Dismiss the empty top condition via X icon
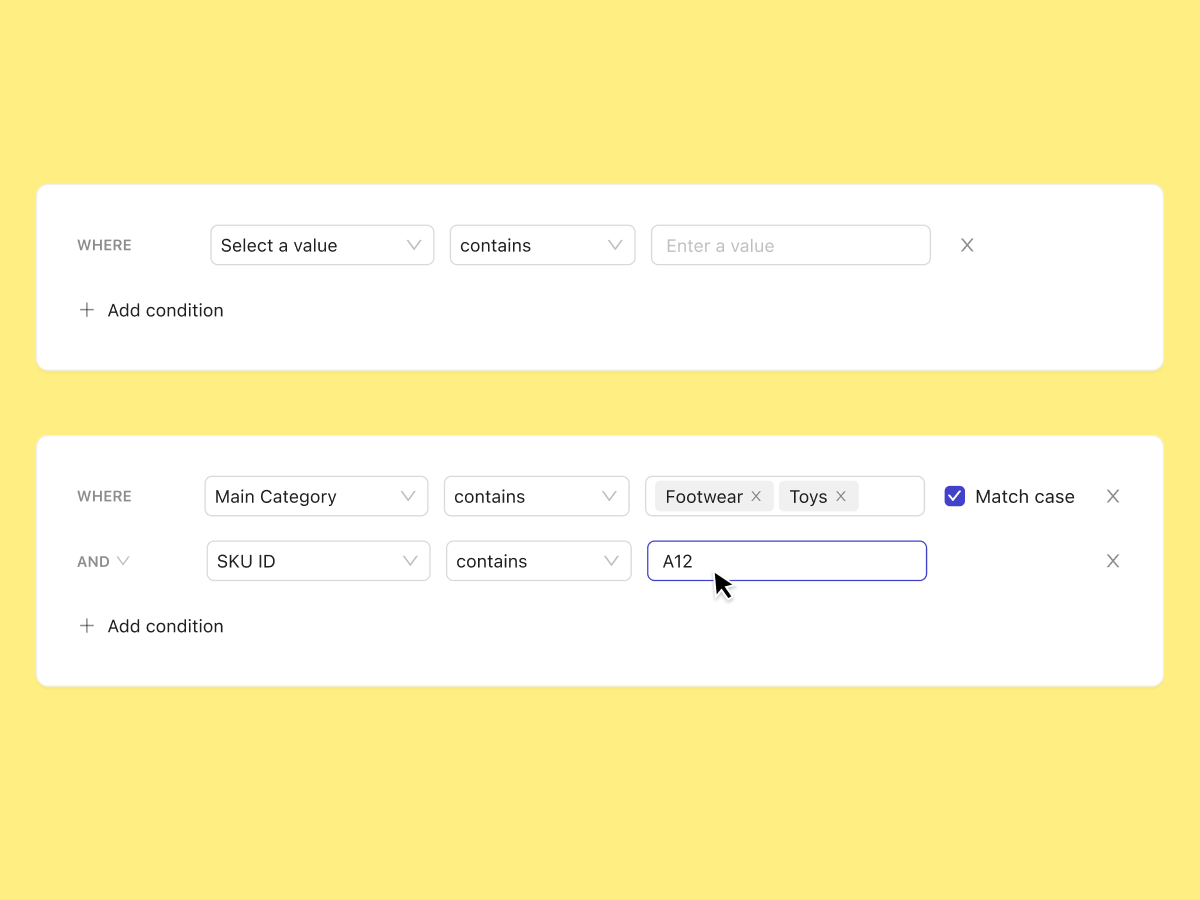Viewport: 1200px width, 900px height. click(966, 245)
